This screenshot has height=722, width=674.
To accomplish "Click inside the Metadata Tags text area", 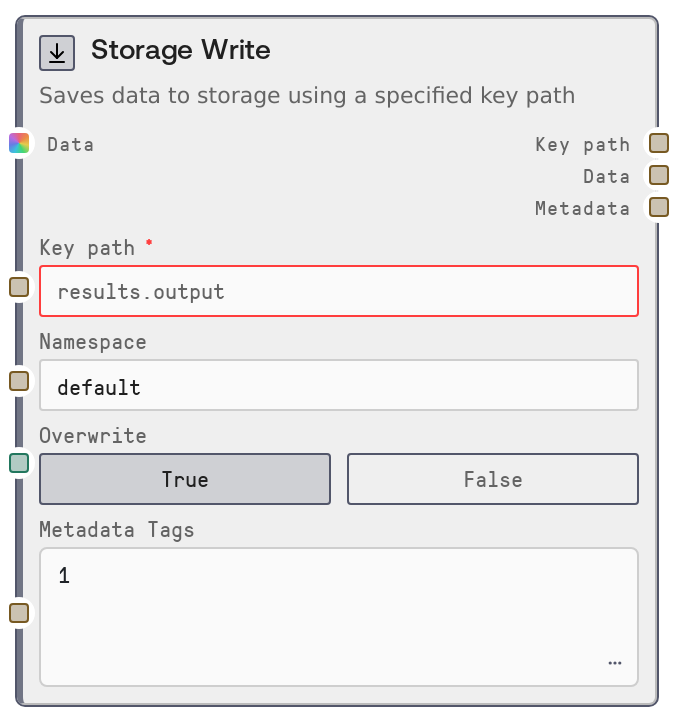I will coord(338,610).
